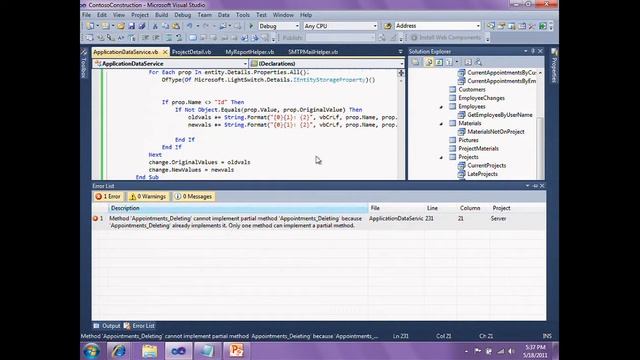This screenshot has height=360, width=640.
Task: Select the Appointments_Deleting error row
Action: 319,222
